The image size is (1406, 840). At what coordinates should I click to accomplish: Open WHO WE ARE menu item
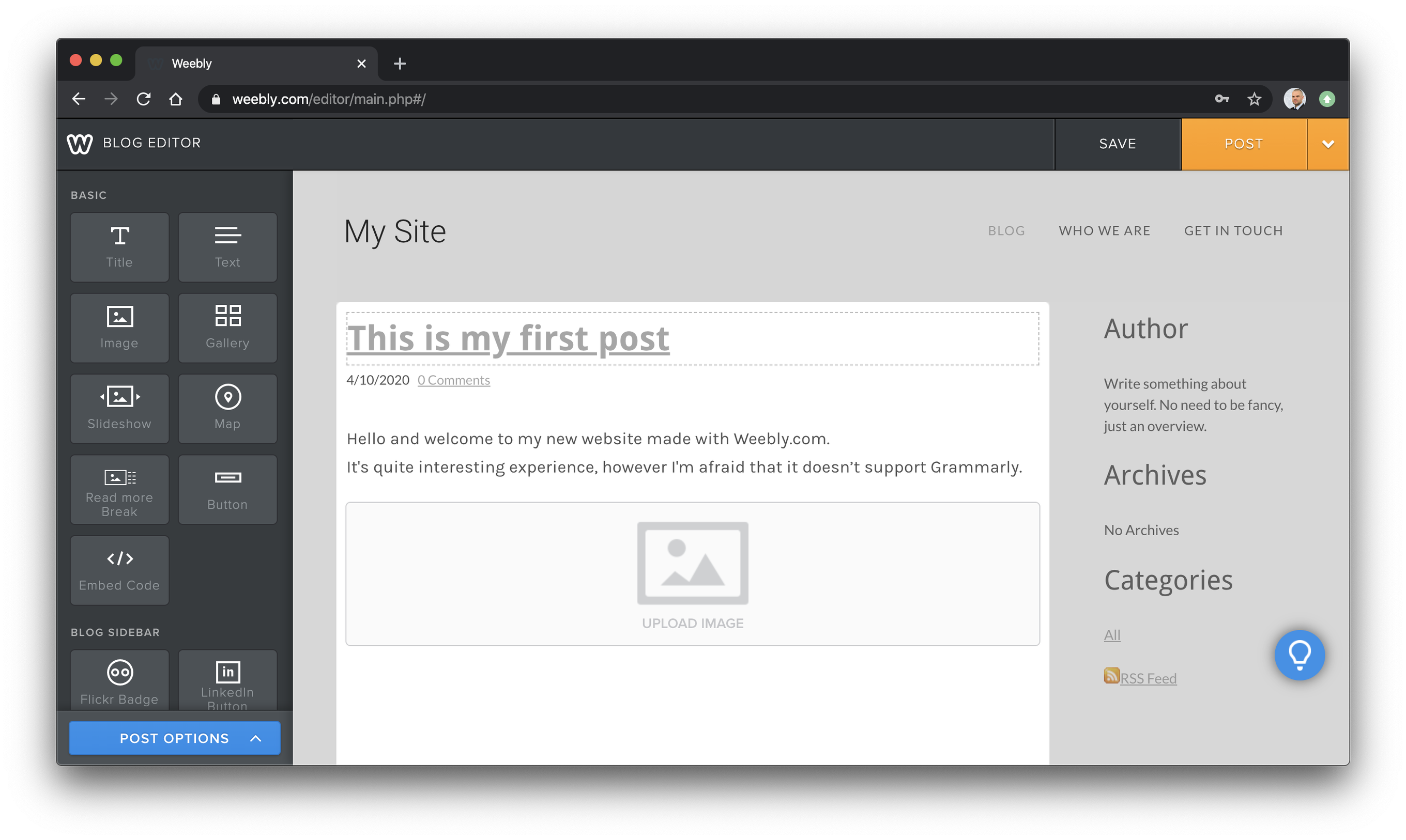(x=1104, y=231)
